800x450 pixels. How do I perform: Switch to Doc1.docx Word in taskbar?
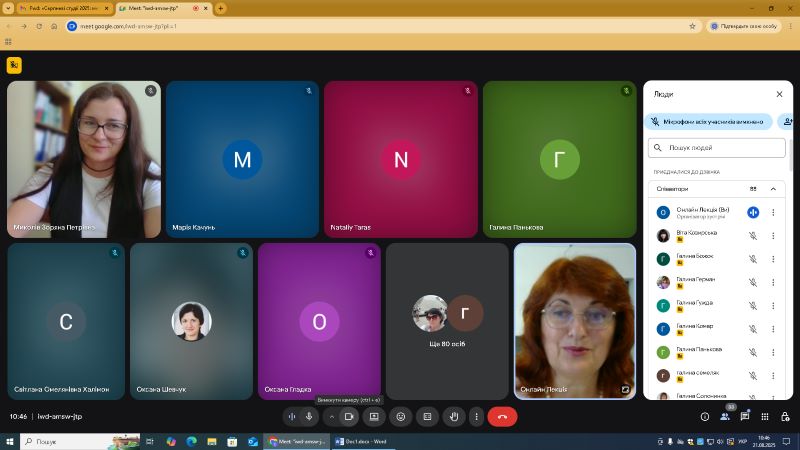360,441
